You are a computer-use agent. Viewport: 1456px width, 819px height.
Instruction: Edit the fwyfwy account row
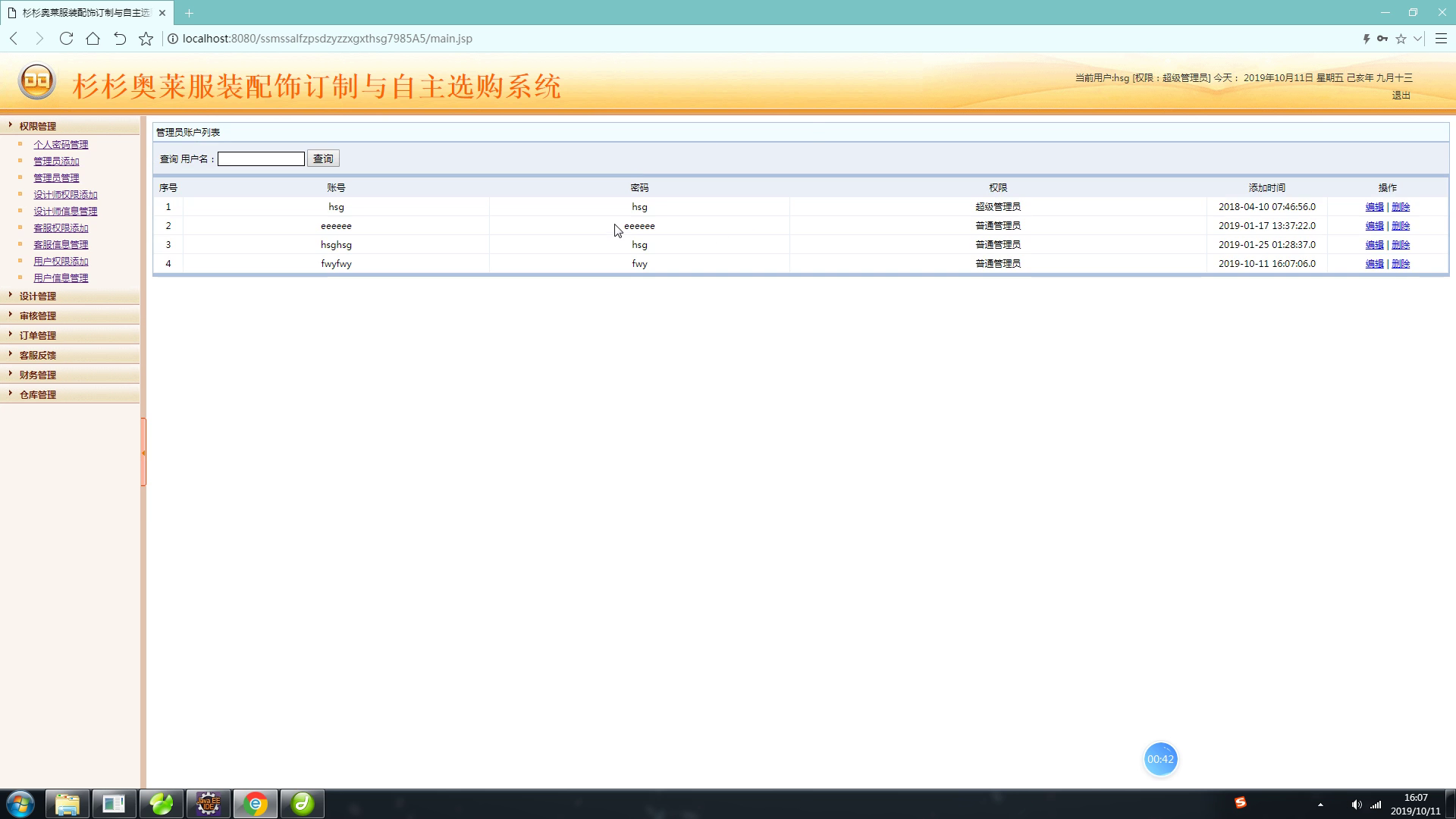coord(1374,264)
